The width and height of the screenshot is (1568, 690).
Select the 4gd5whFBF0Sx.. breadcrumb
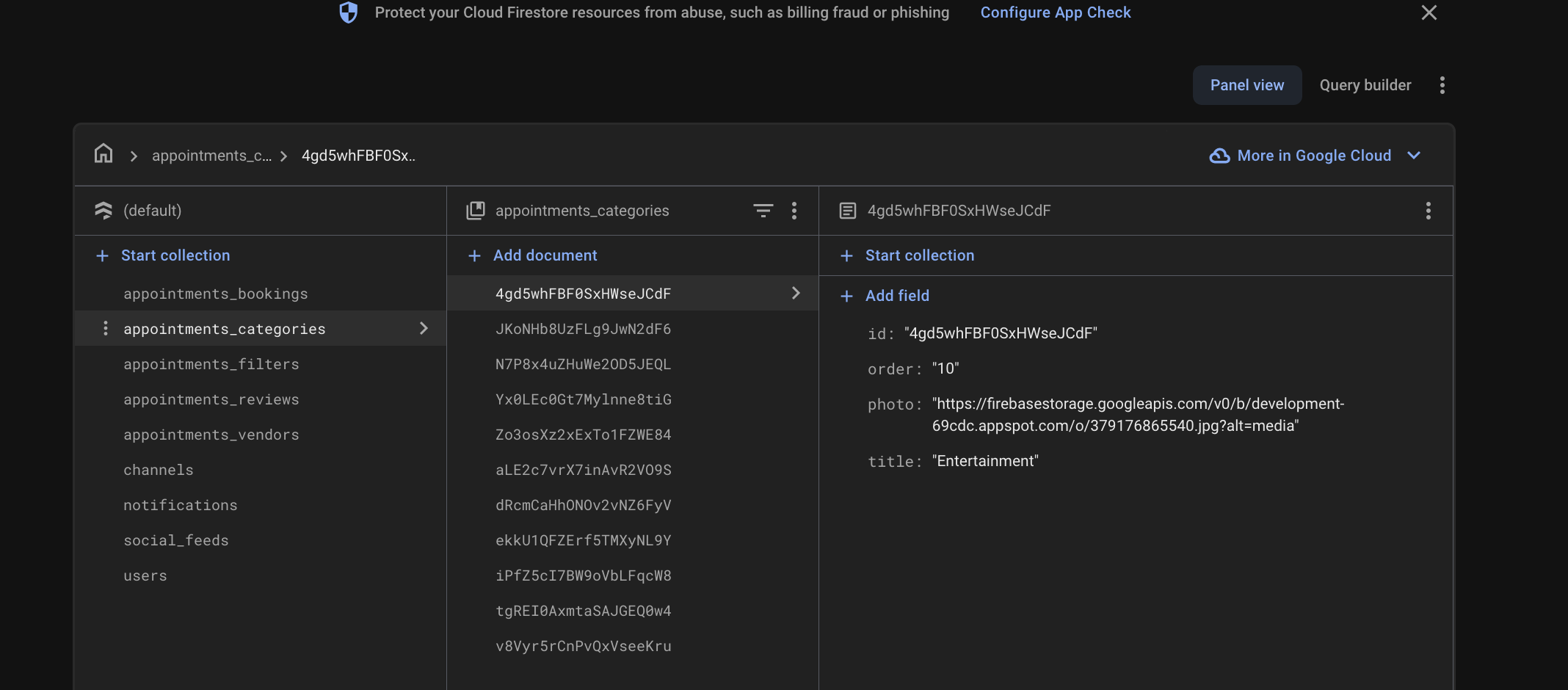point(358,156)
